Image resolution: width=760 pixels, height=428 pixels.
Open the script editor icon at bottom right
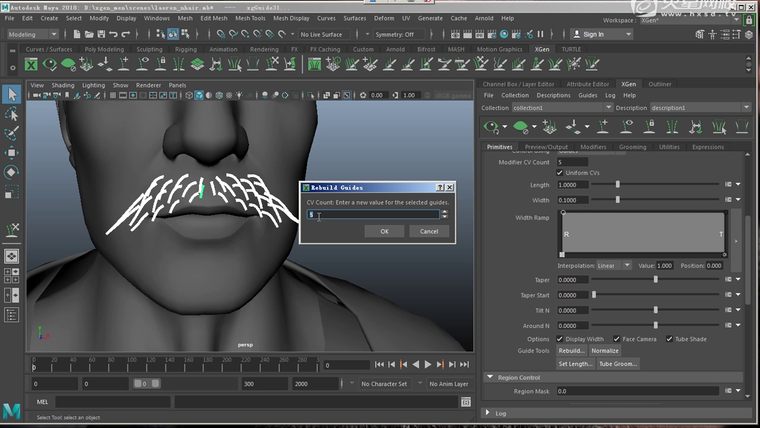click(466, 401)
